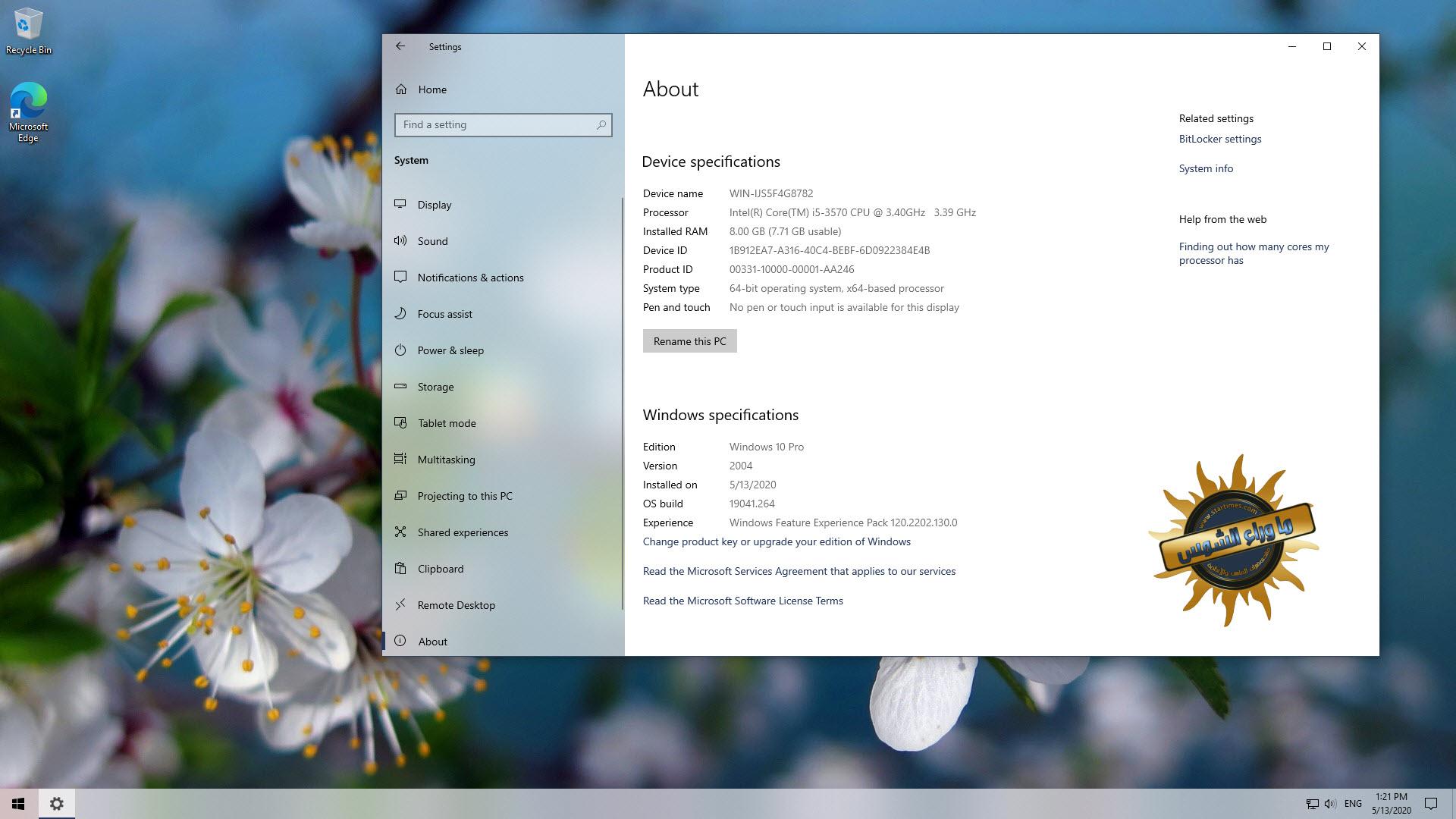Click the Shared experiences icon
The height and width of the screenshot is (819, 1456).
coord(400,532)
